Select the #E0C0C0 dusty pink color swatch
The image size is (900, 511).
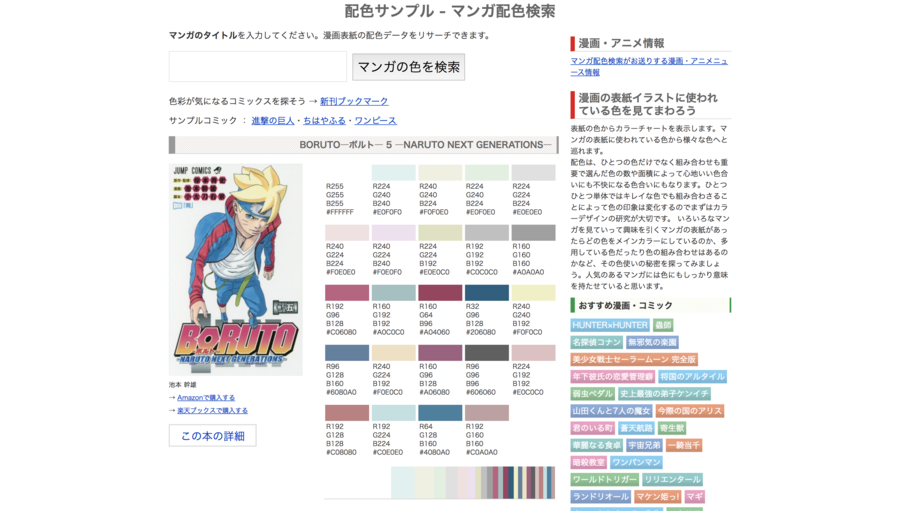(533, 353)
